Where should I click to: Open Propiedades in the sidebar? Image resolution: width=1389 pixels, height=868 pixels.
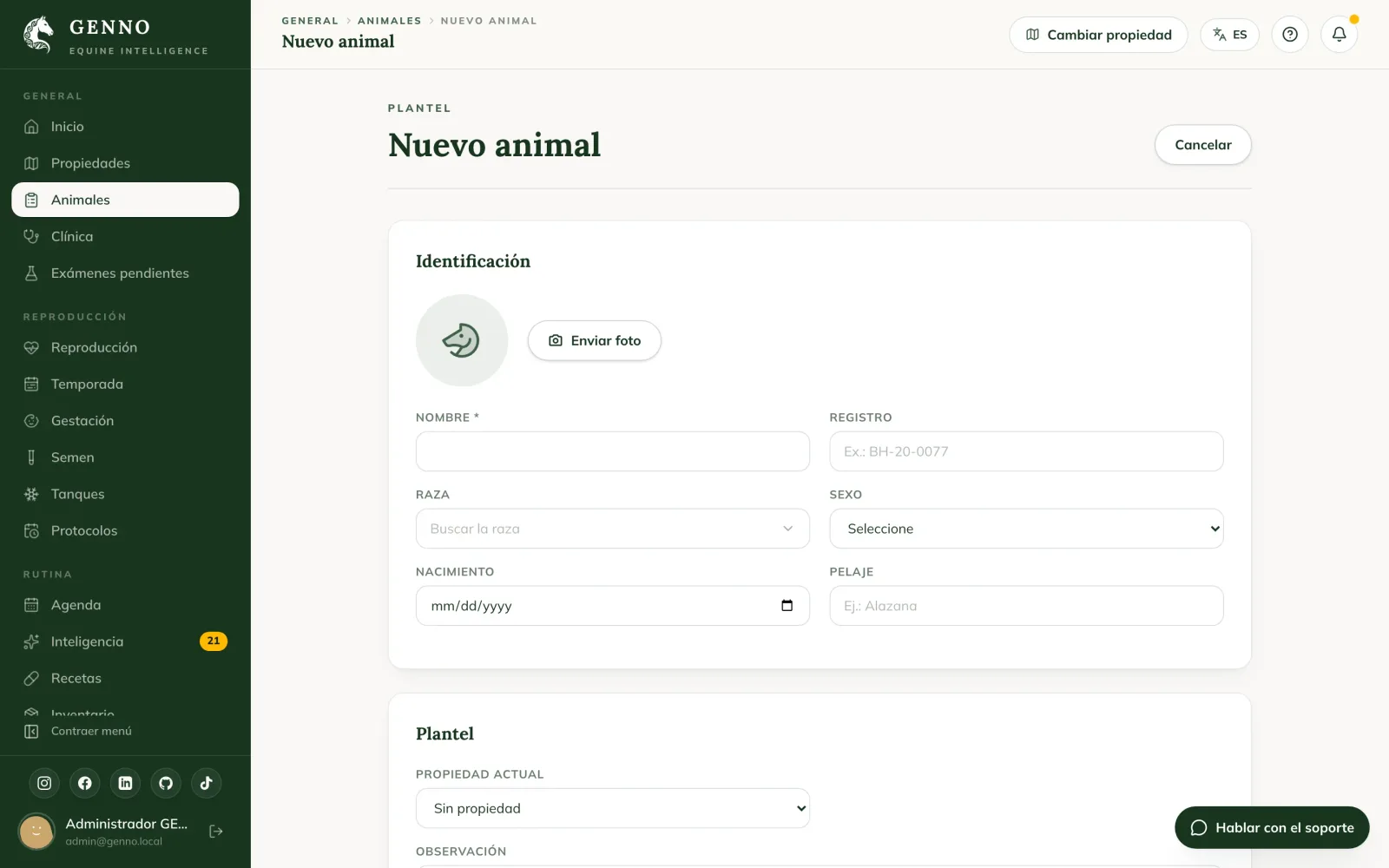(x=125, y=163)
